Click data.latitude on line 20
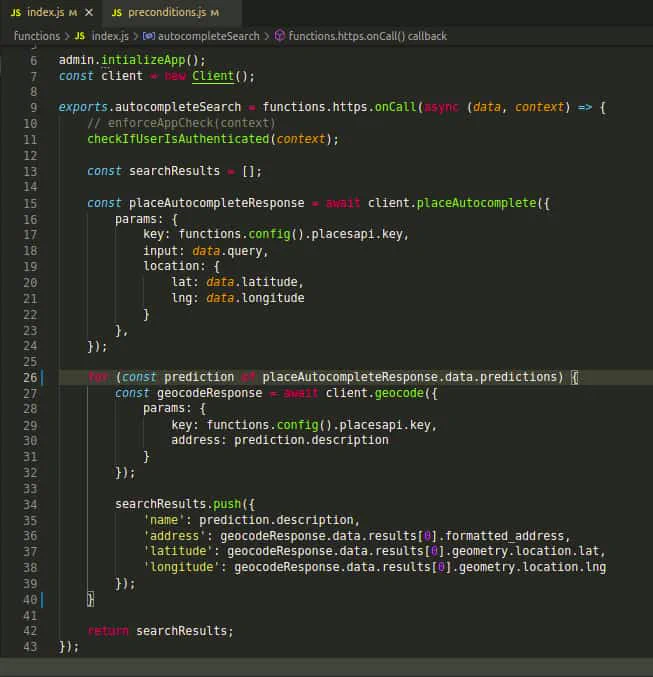The width and height of the screenshot is (653, 677). (252, 282)
